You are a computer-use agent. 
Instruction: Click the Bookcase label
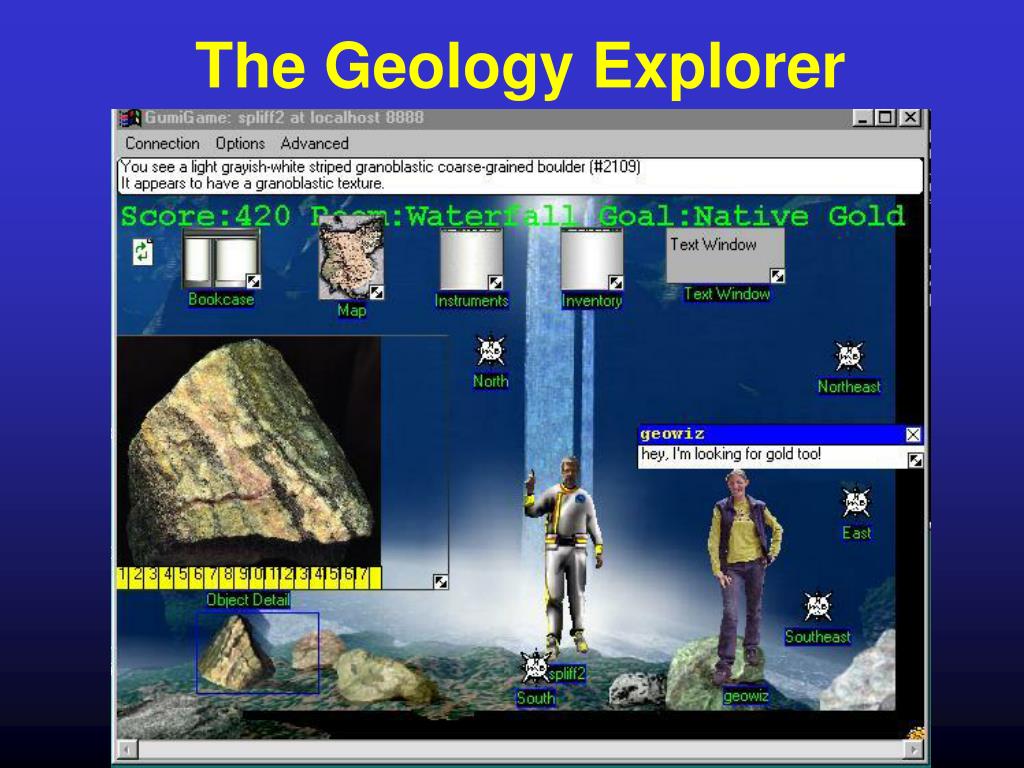click(x=221, y=299)
